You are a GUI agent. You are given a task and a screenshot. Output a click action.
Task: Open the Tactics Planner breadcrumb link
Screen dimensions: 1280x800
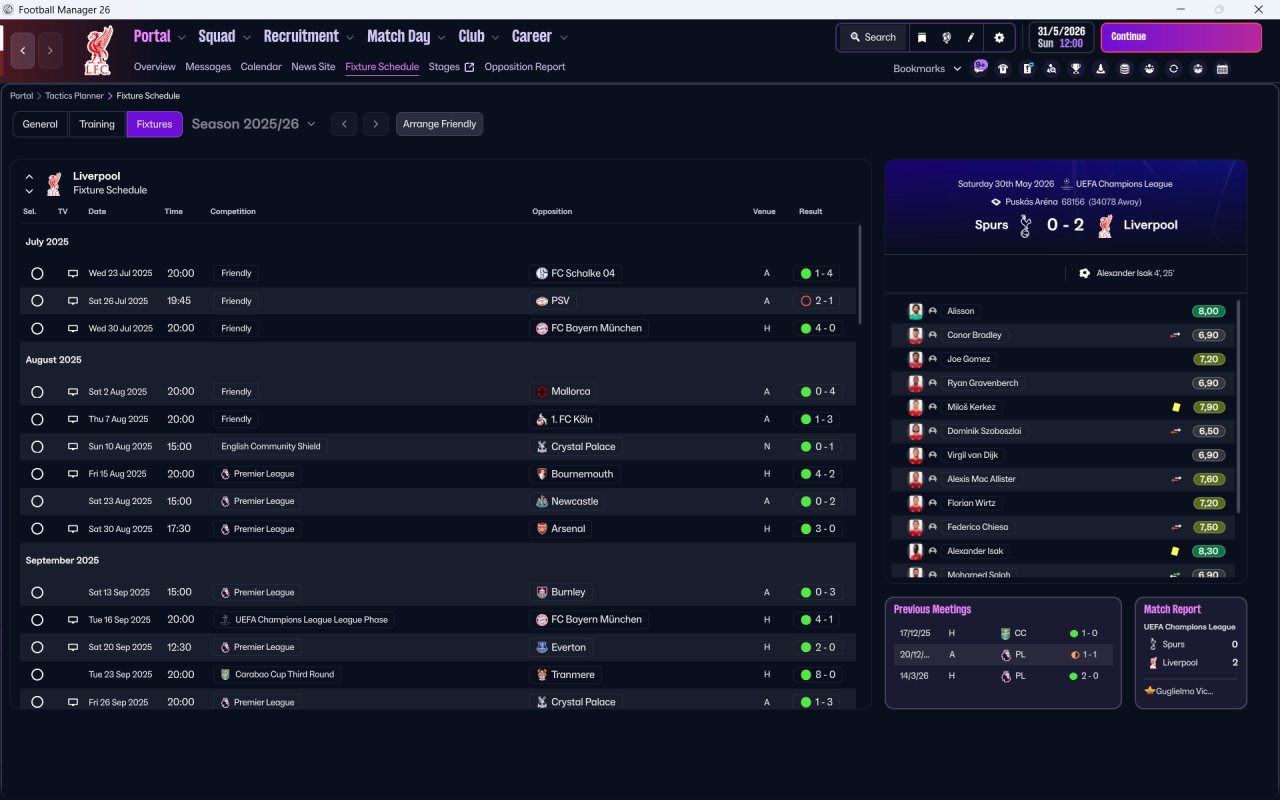(x=74, y=96)
